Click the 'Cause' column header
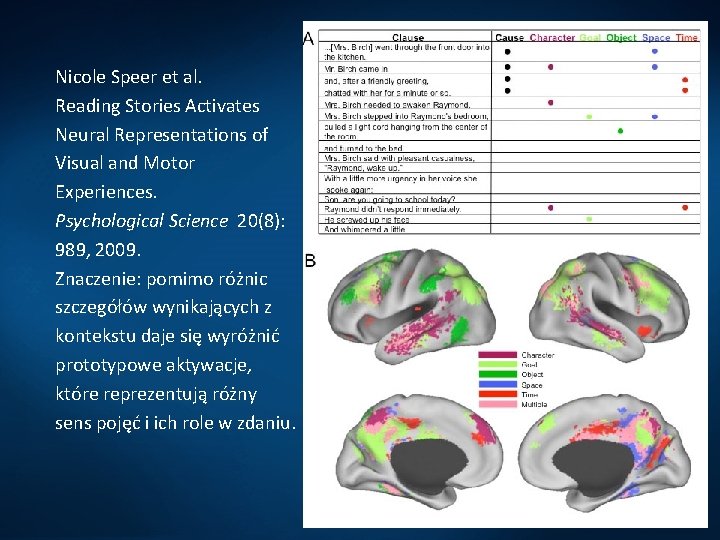The image size is (720, 540). (x=509, y=37)
